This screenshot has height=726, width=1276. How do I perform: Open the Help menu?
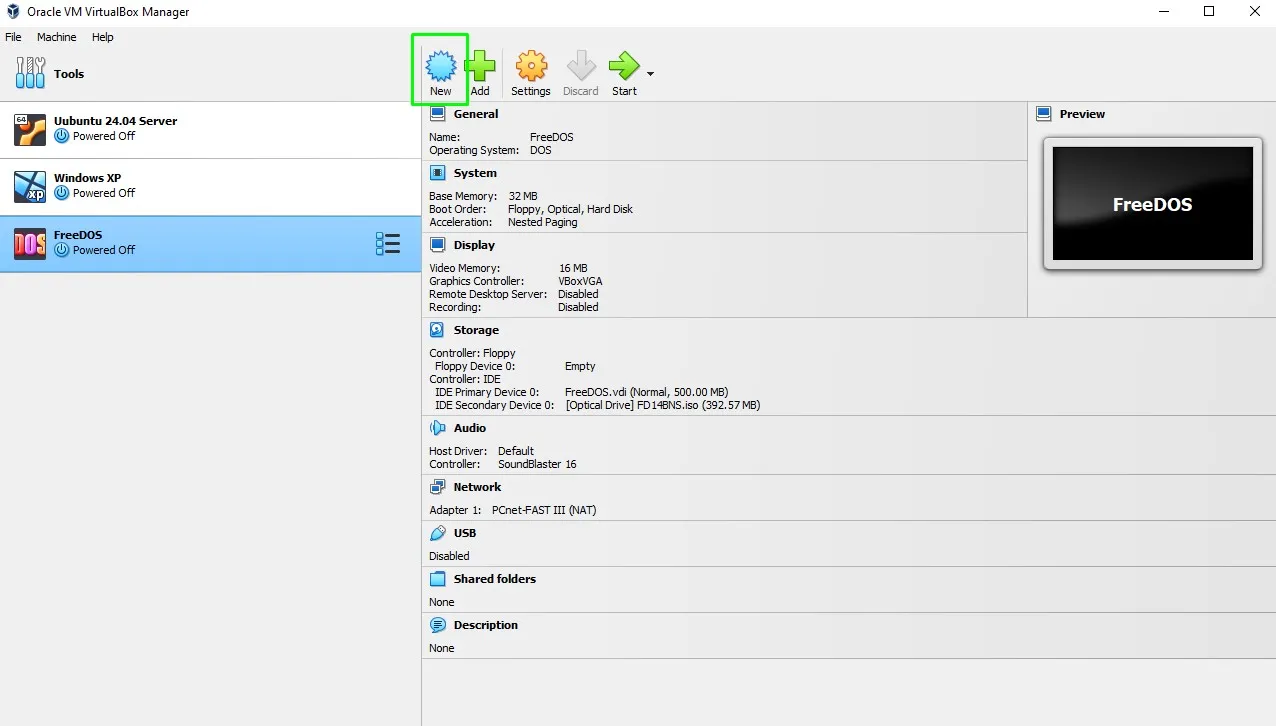point(103,37)
